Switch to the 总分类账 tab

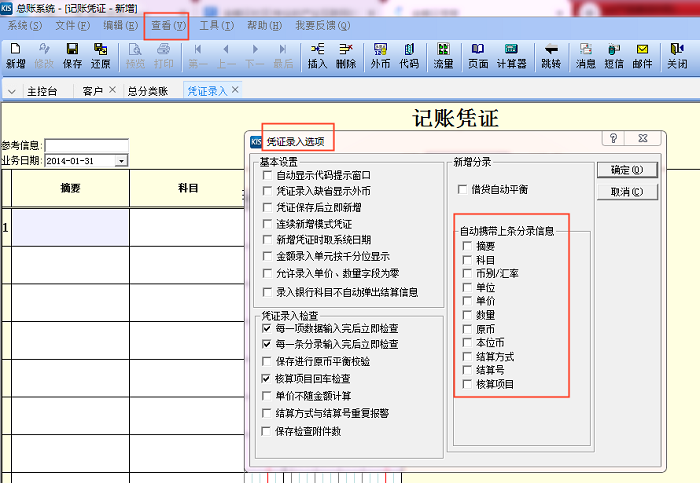(147, 91)
